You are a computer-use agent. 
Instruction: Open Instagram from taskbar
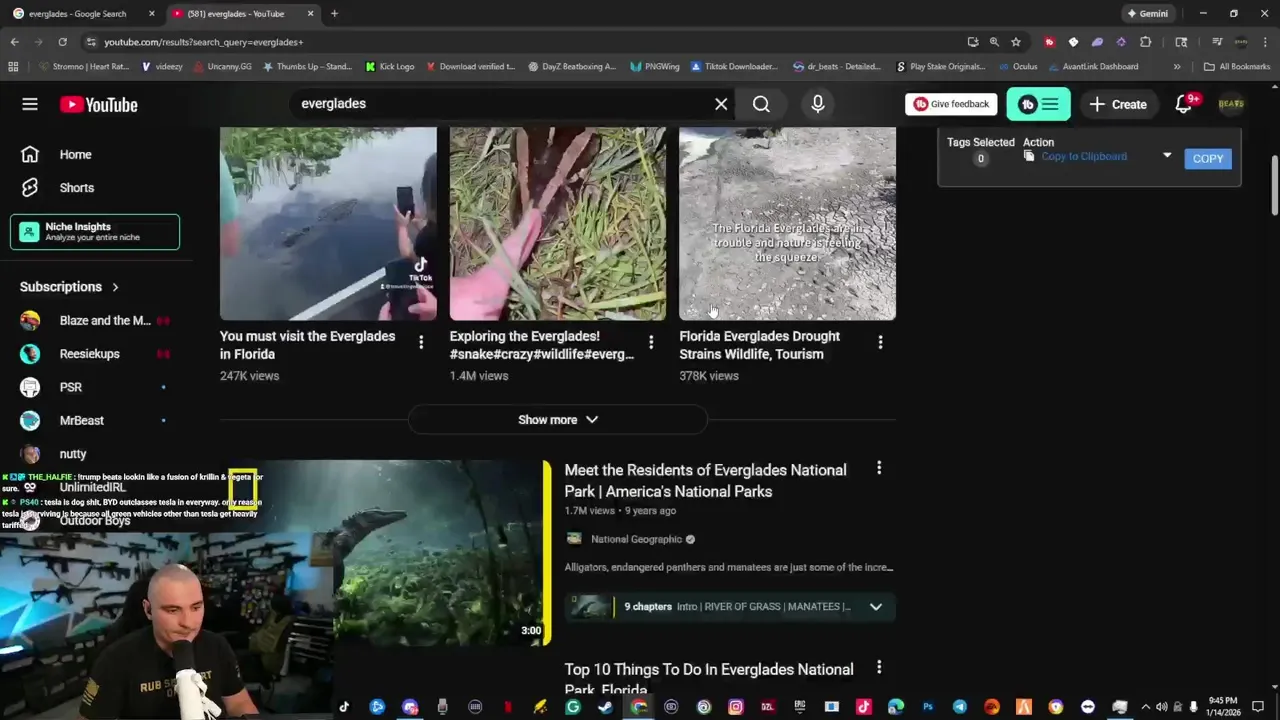point(736,707)
